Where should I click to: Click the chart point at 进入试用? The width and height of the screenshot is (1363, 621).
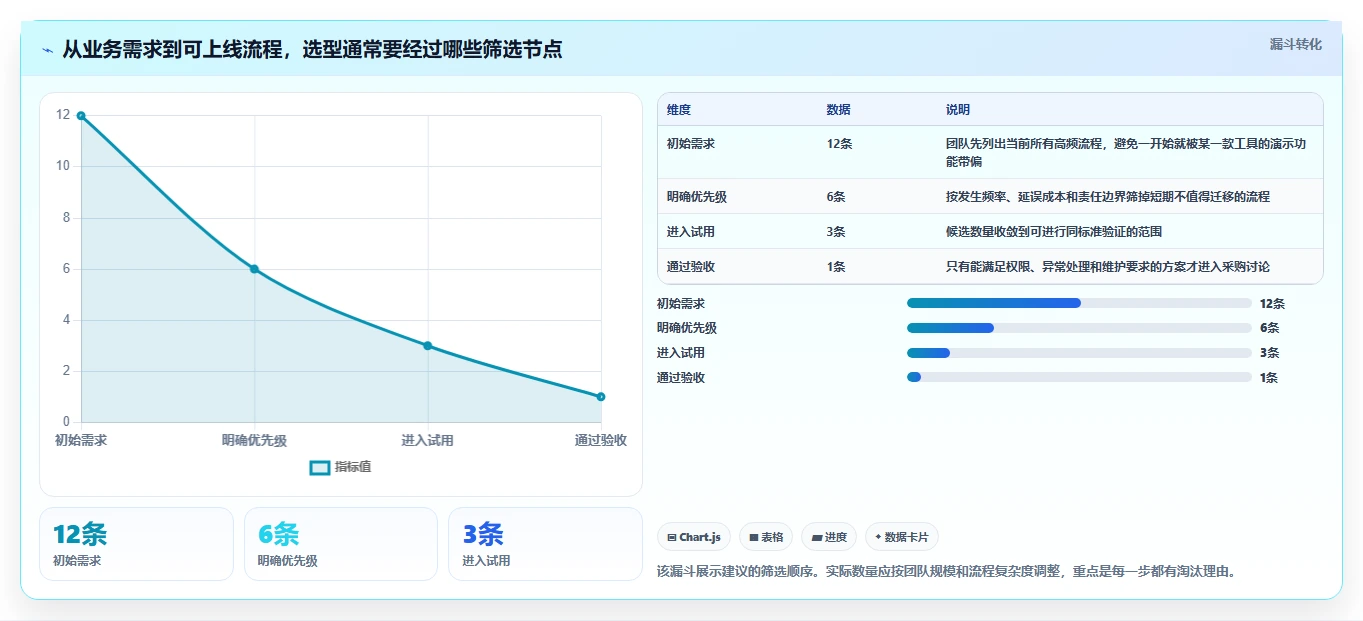click(x=428, y=346)
